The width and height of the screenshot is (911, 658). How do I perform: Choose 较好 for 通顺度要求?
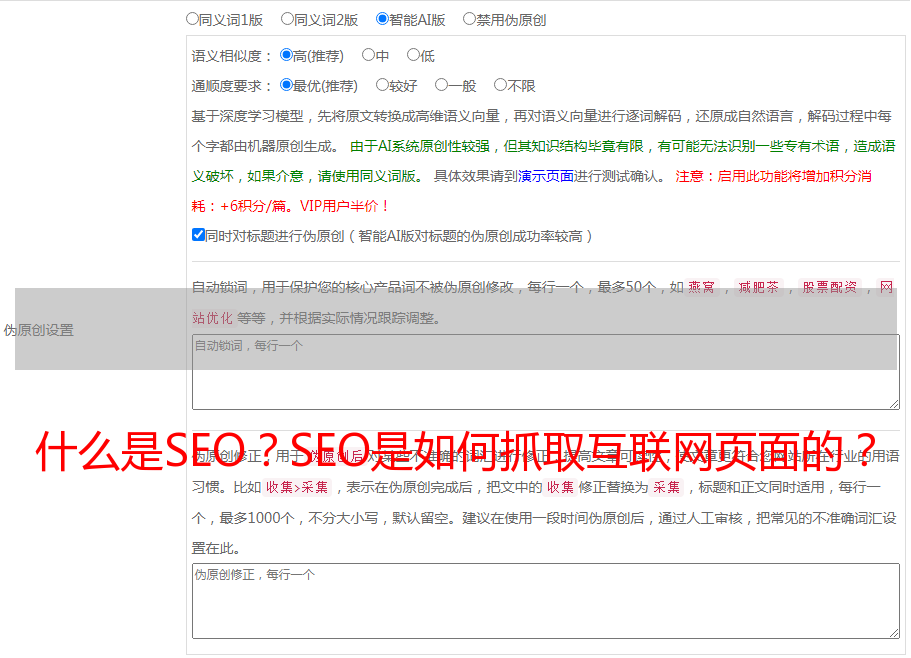pyautogui.click(x=383, y=86)
